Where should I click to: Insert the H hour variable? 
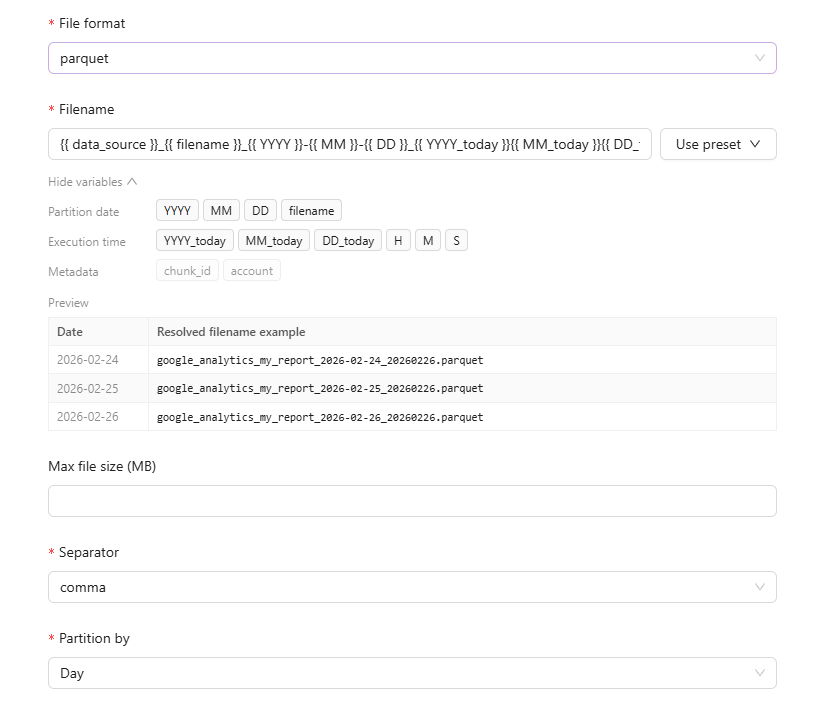(x=398, y=241)
